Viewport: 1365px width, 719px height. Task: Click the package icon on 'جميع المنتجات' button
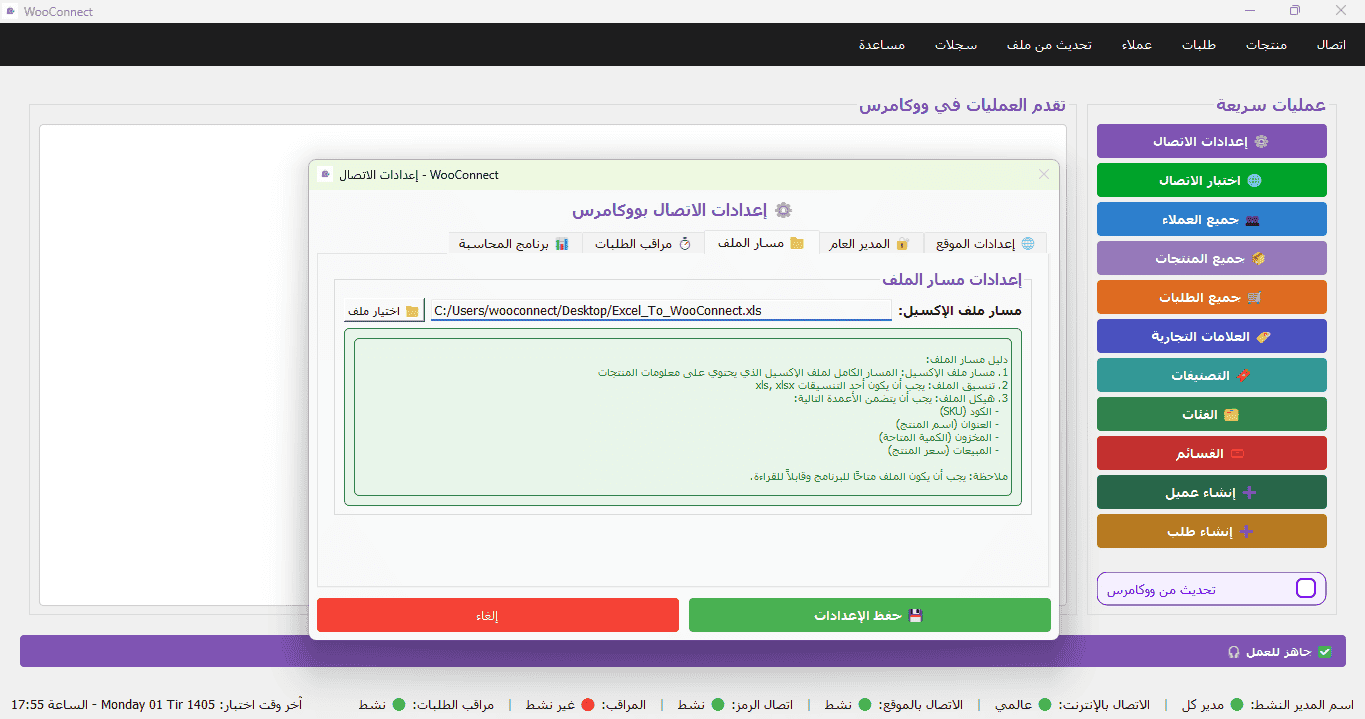tap(1258, 259)
